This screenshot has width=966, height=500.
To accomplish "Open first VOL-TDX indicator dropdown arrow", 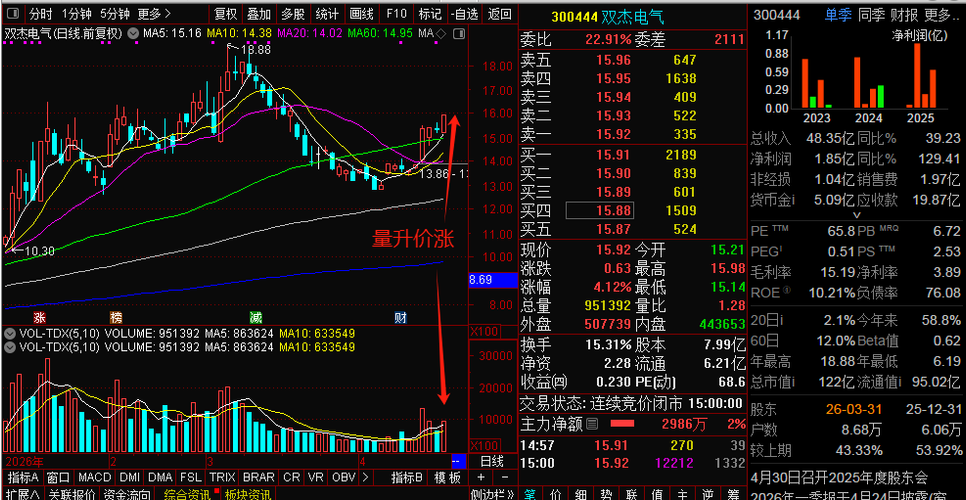I will click(9, 333).
